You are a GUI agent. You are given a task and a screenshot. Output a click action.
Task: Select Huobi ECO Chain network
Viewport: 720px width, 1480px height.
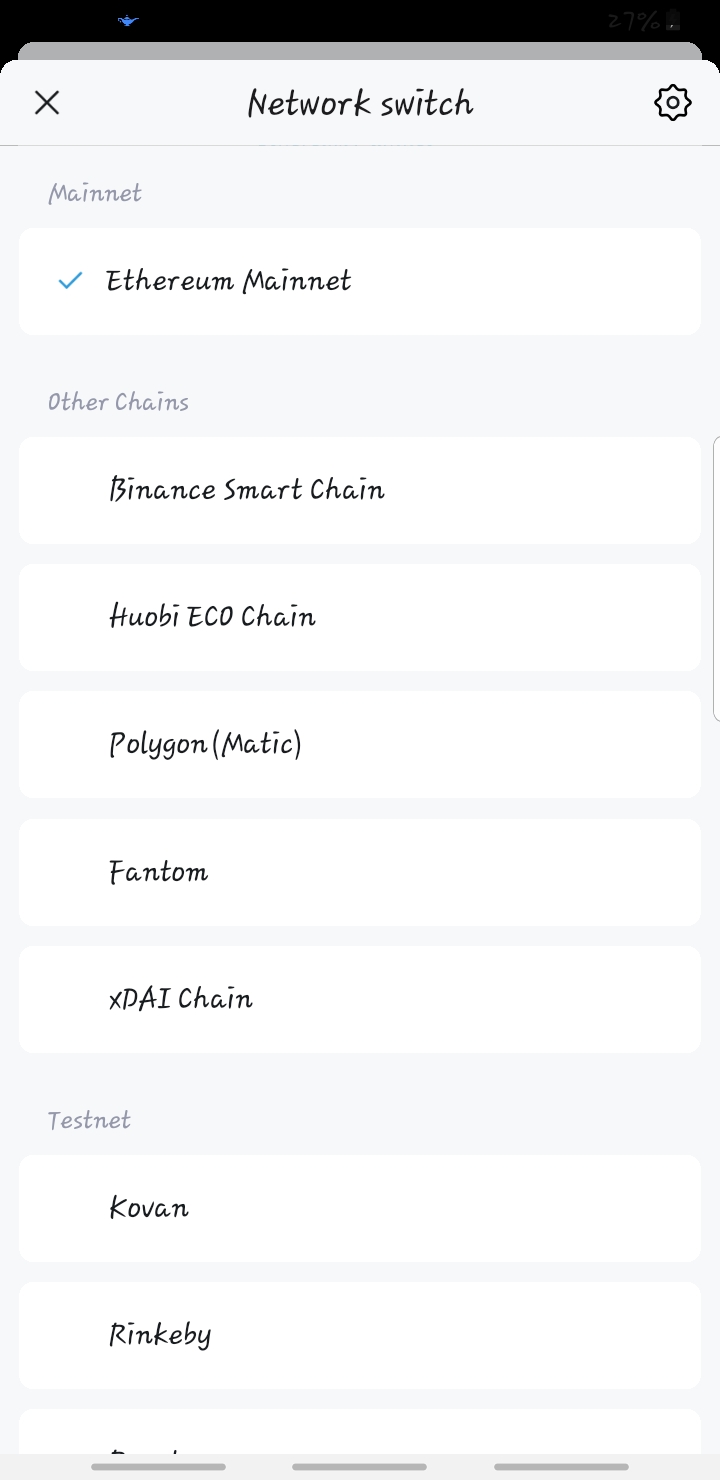point(360,617)
